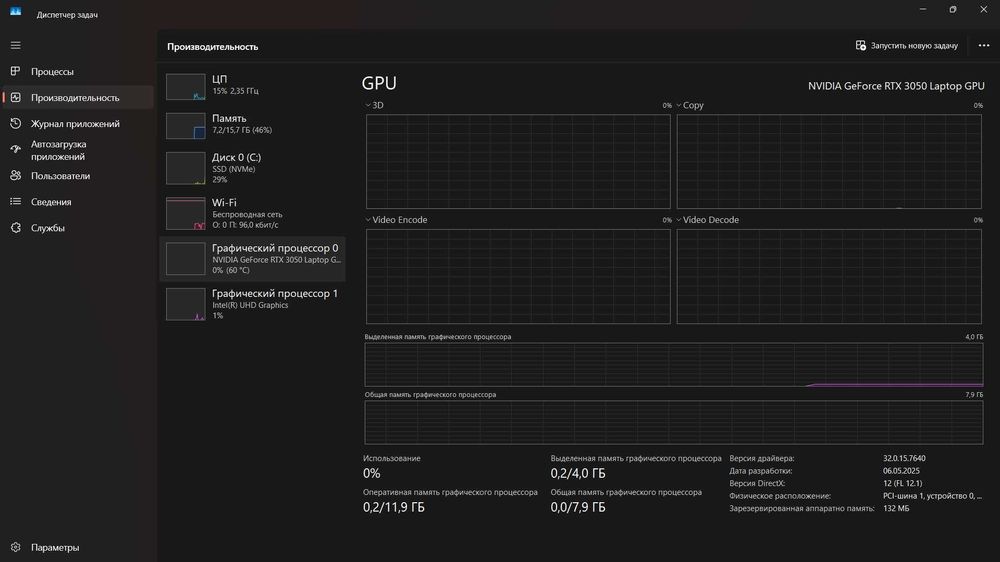Click the Task Manager app icon in title bar
This screenshot has height=562, width=1000.
pos(15,11)
